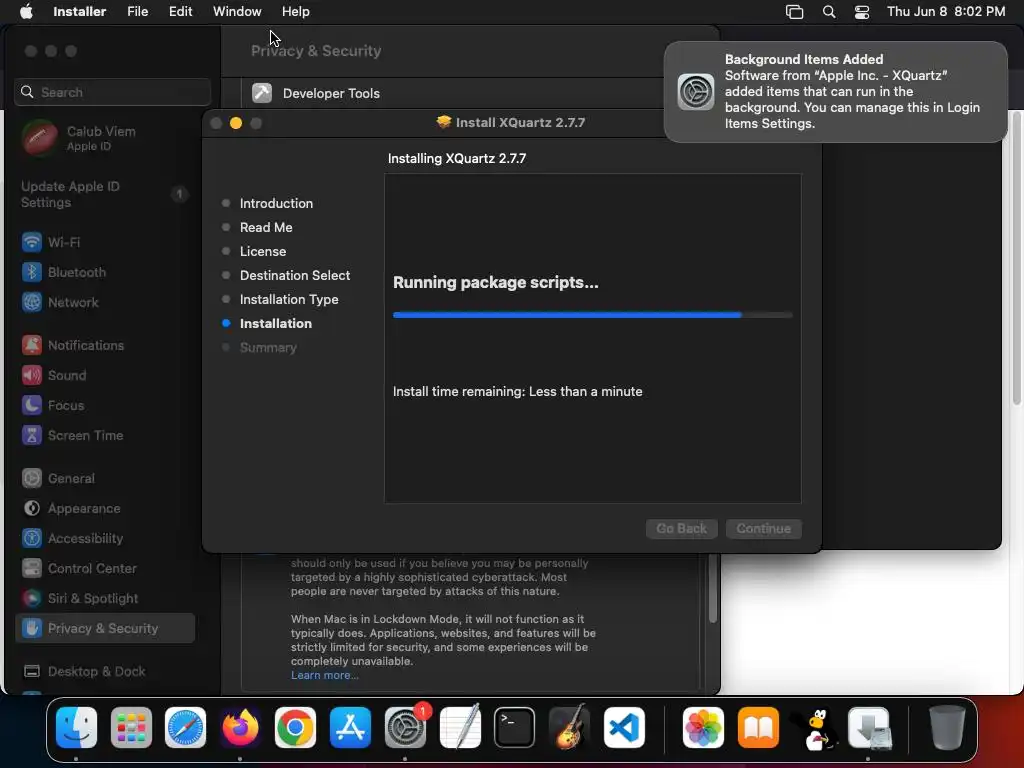
Task: Click the Installation Type step
Action: pyautogui.click(x=289, y=299)
